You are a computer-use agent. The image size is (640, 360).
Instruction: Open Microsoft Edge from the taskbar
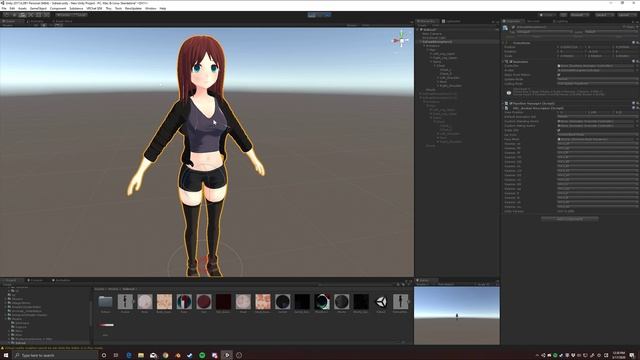(129, 356)
